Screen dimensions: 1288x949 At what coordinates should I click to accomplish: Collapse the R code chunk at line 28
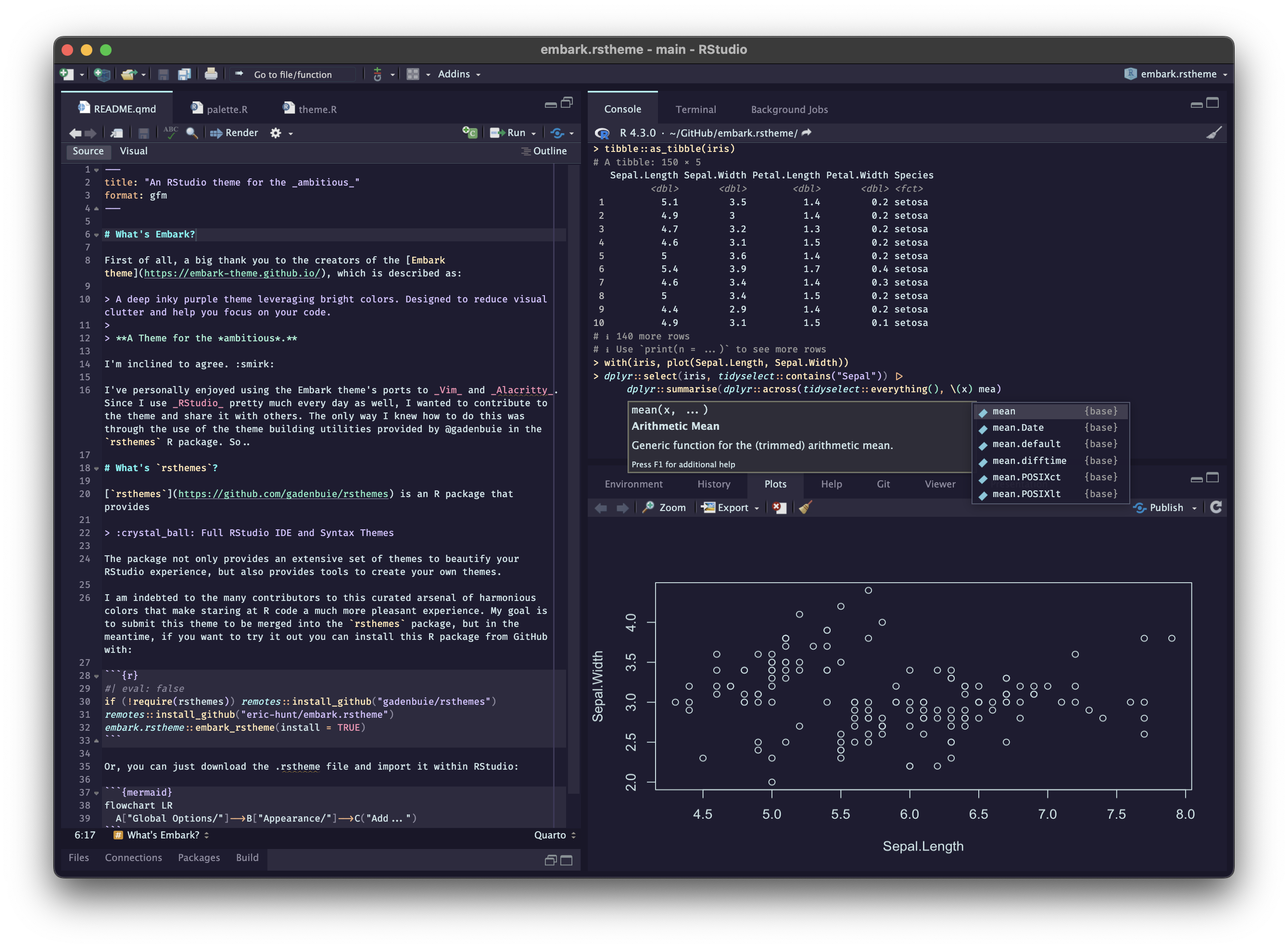97,676
